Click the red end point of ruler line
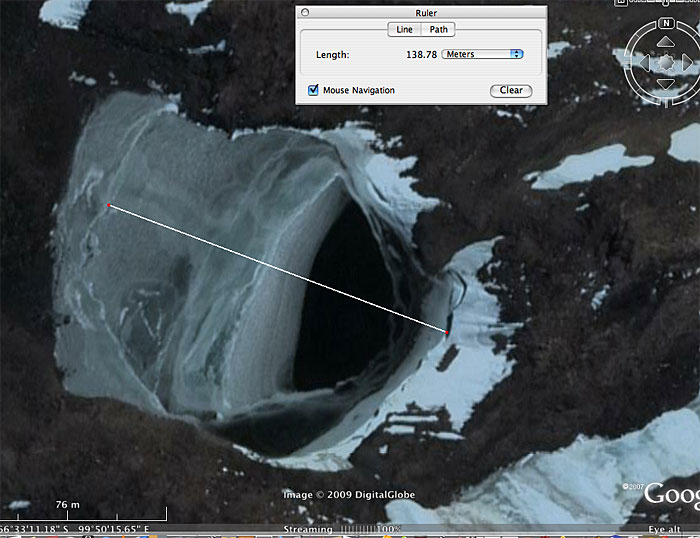 point(446,330)
